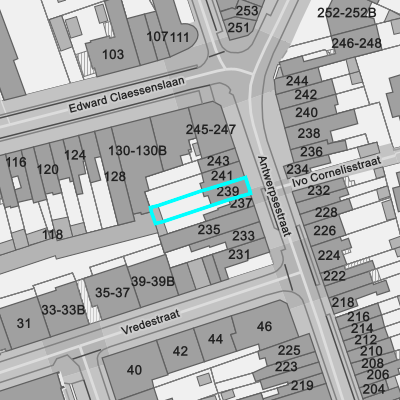The image size is (400, 400).
Task: Select the building numbered 243
Action: click(x=218, y=161)
